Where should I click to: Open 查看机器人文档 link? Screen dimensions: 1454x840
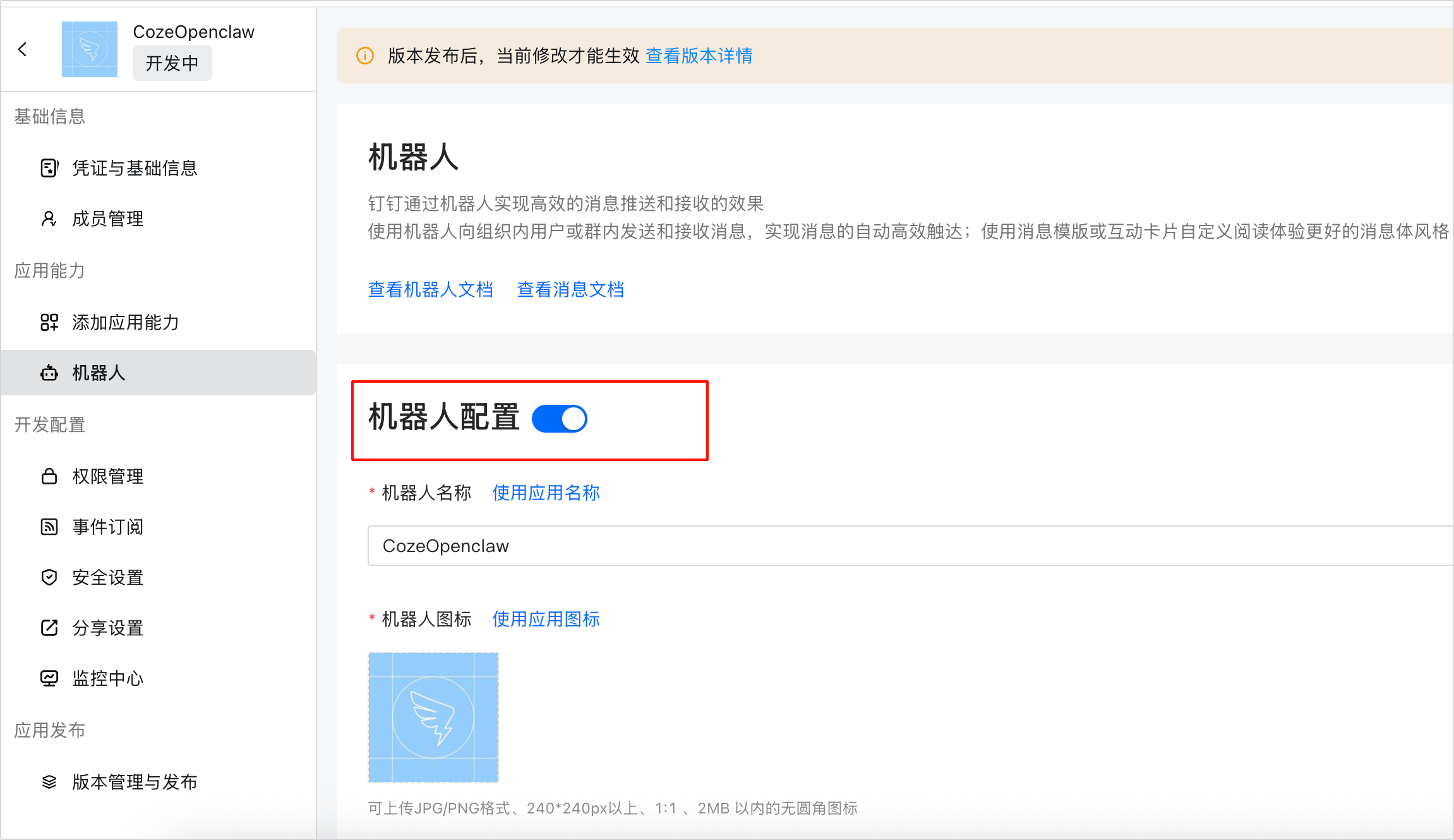pos(430,289)
